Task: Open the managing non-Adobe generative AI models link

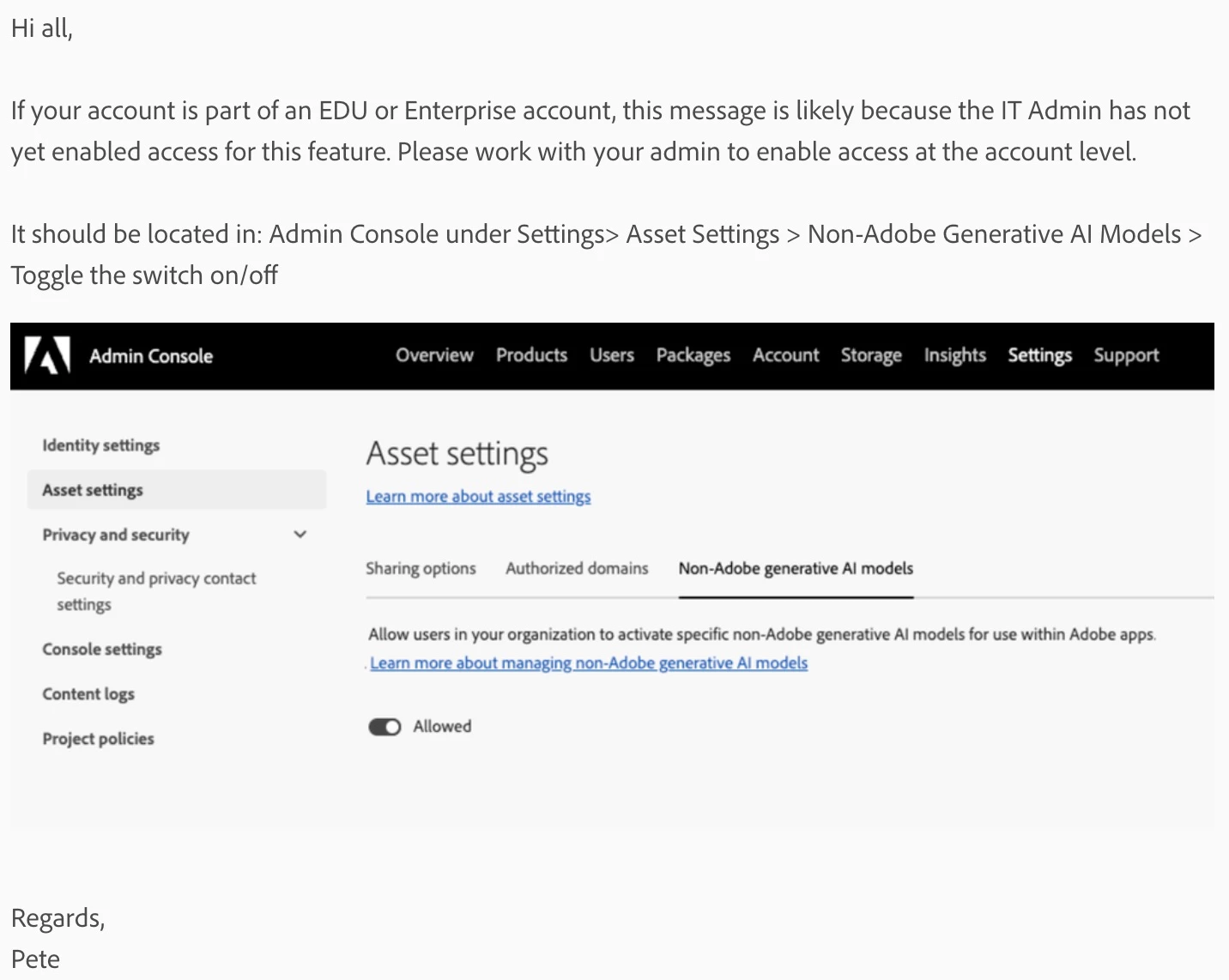Action: tap(589, 662)
